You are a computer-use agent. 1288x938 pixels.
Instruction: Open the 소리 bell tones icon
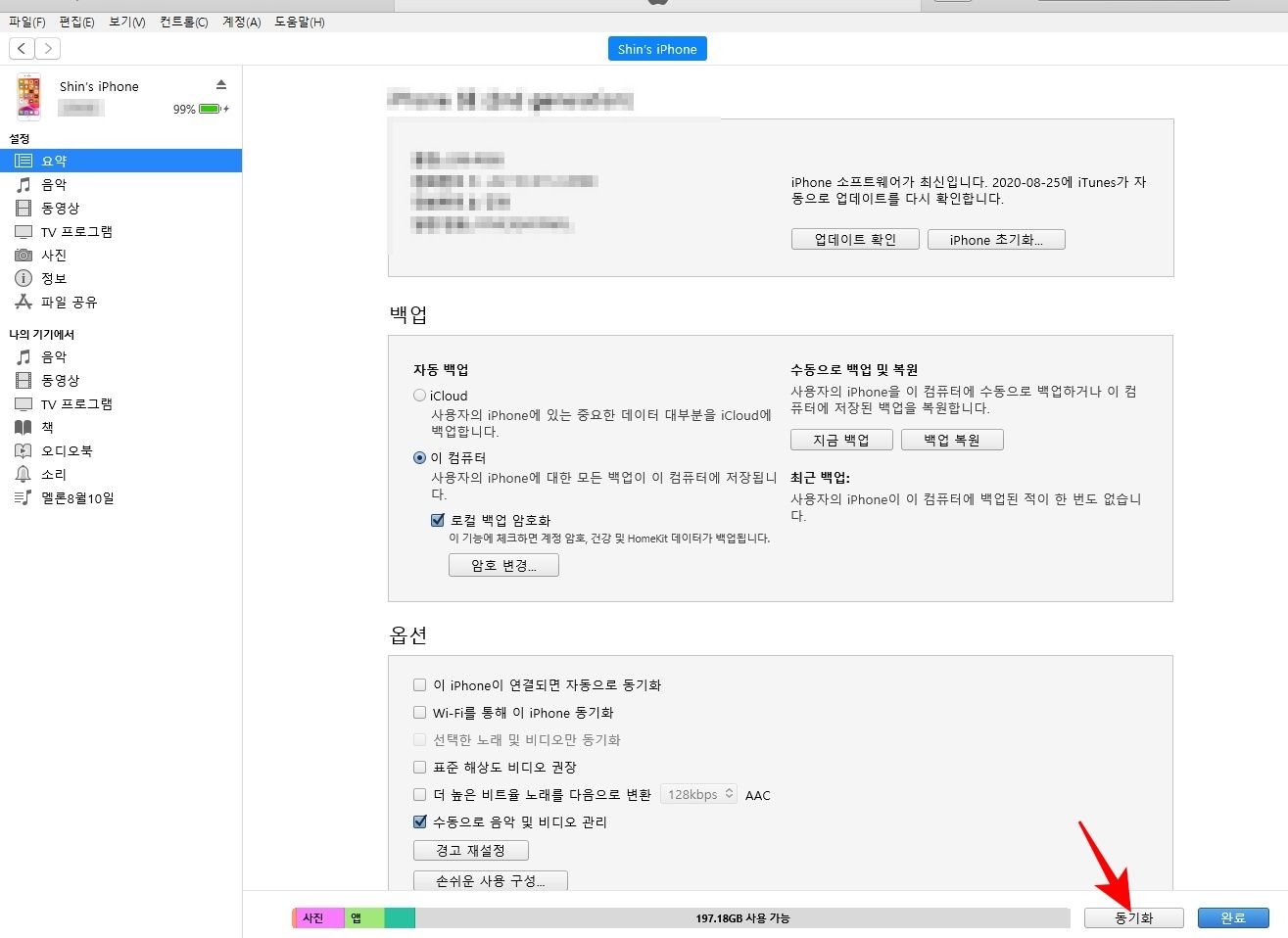click(24, 474)
